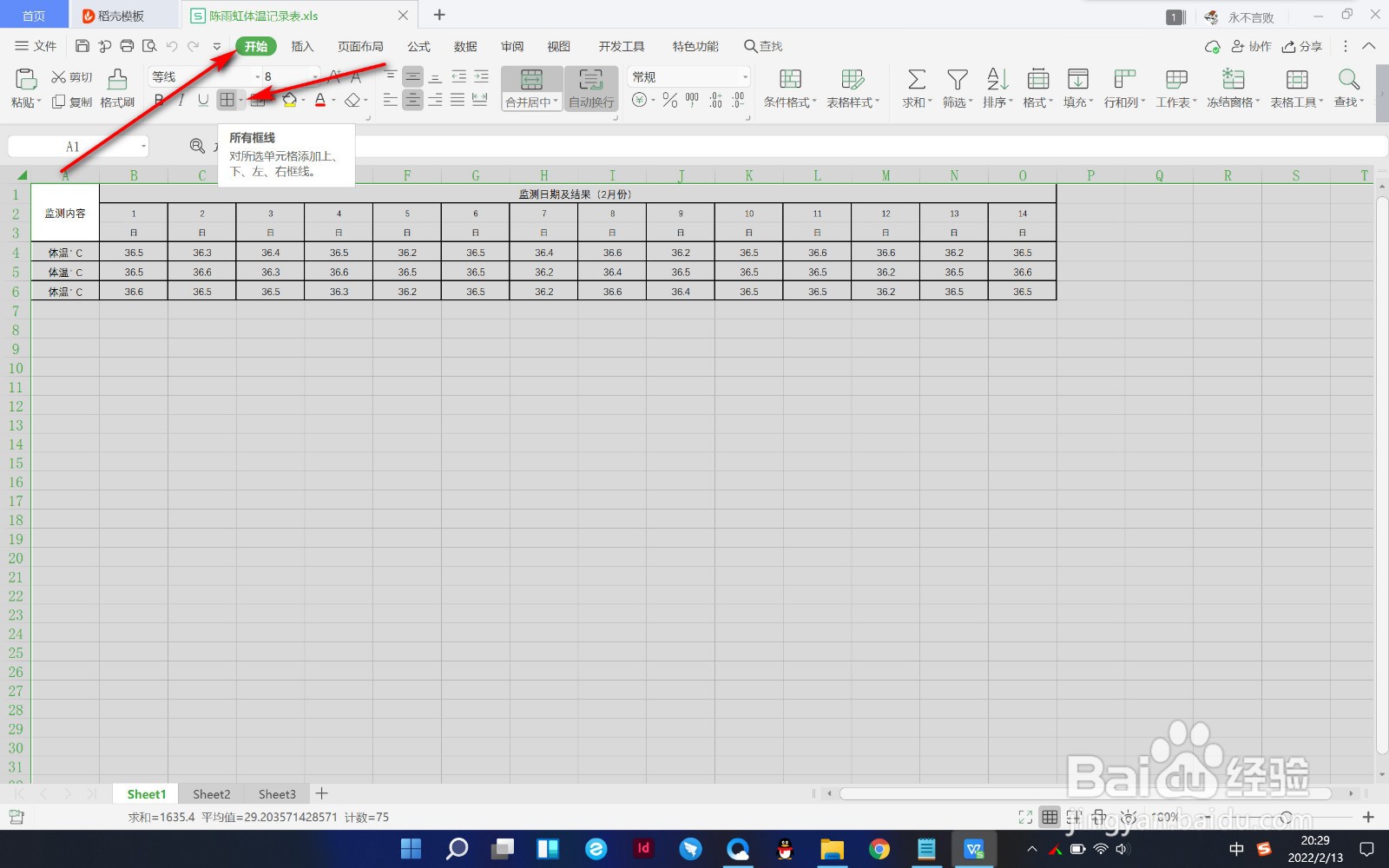Viewport: 1389px width, 868px height.
Task: Switch to the Insert (插入) tab
Action: (302, 46)
